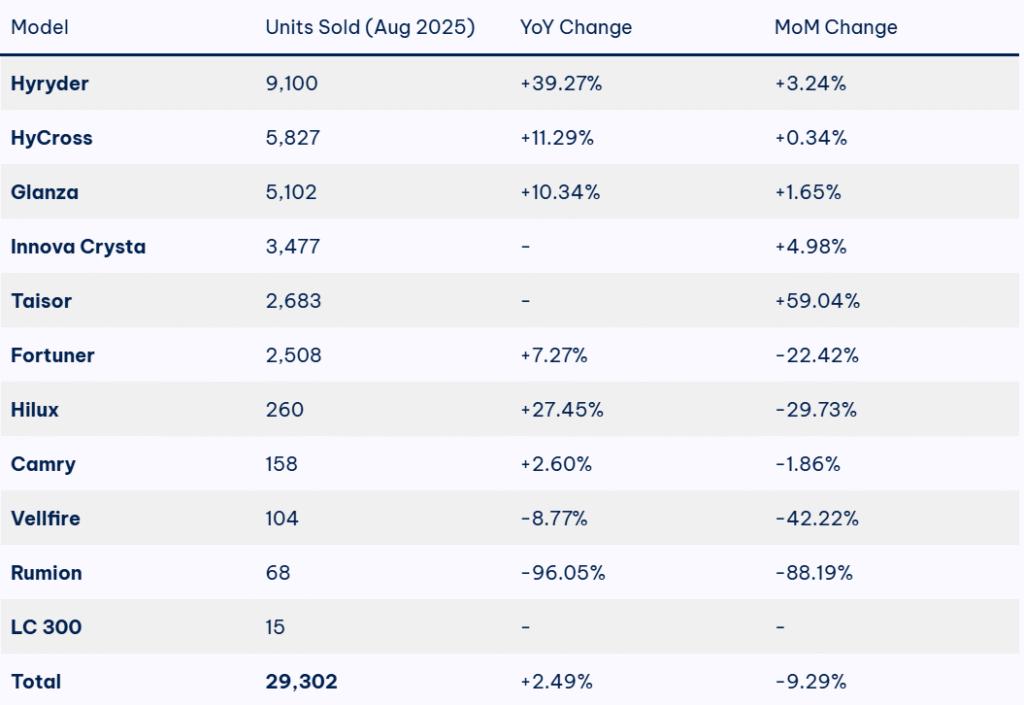Click the Glanza units value 5,102
1024x705 pixels.
(292, 192)
